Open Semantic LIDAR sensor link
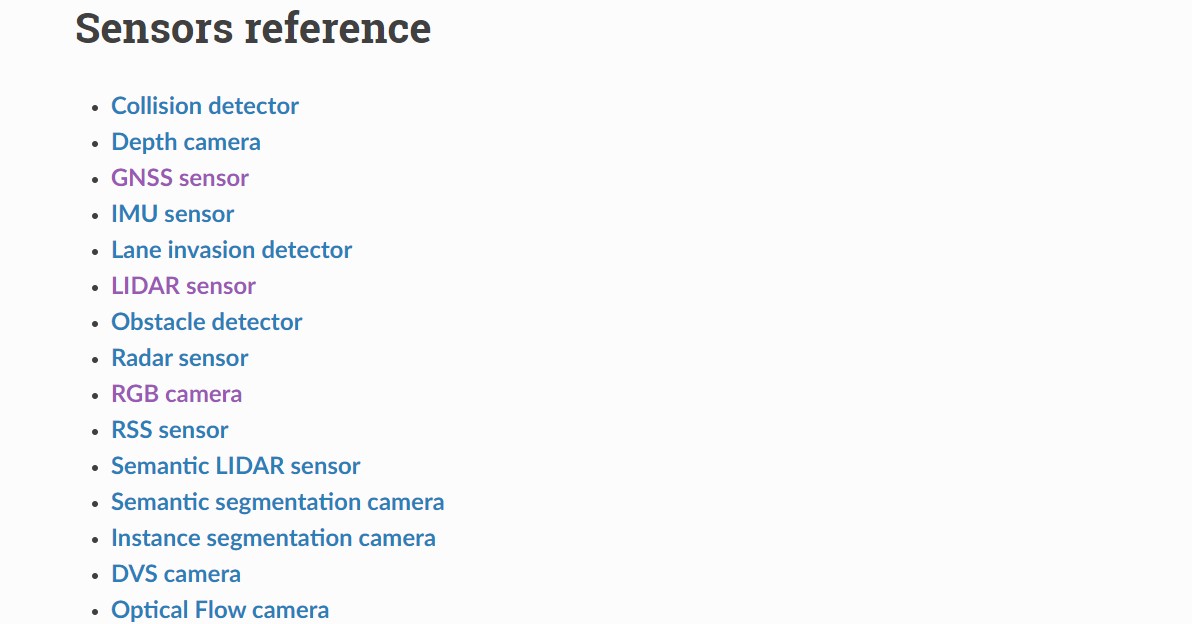1192x624 pixels. [236, 466]
